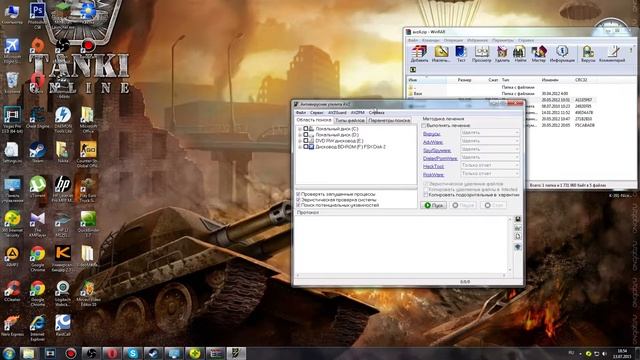Check the BD-ROM drive (F:) checkbox
640x360 pixels.
pos(305,147)
